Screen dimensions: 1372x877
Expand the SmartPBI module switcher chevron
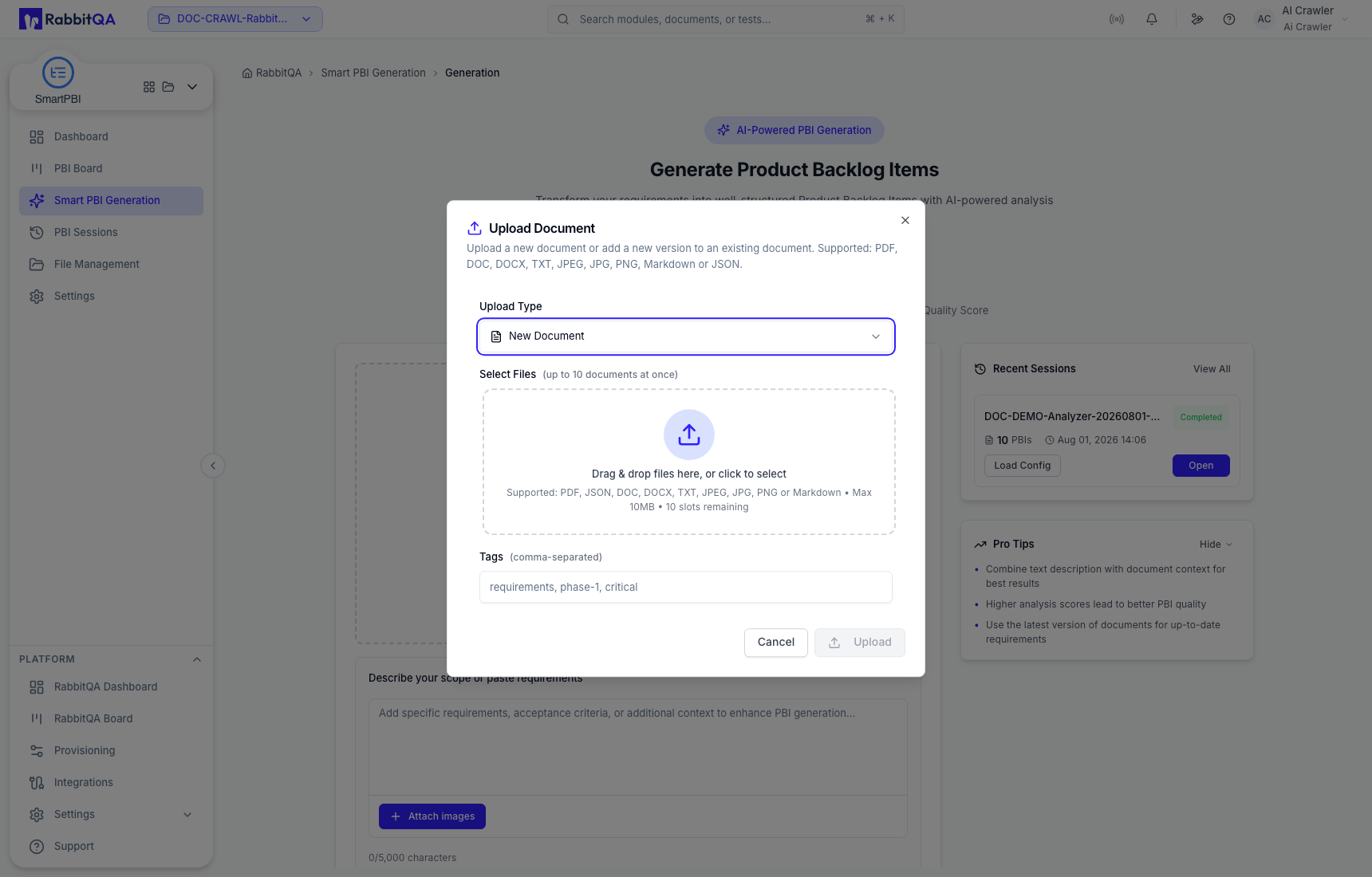(x=192, y=87)
